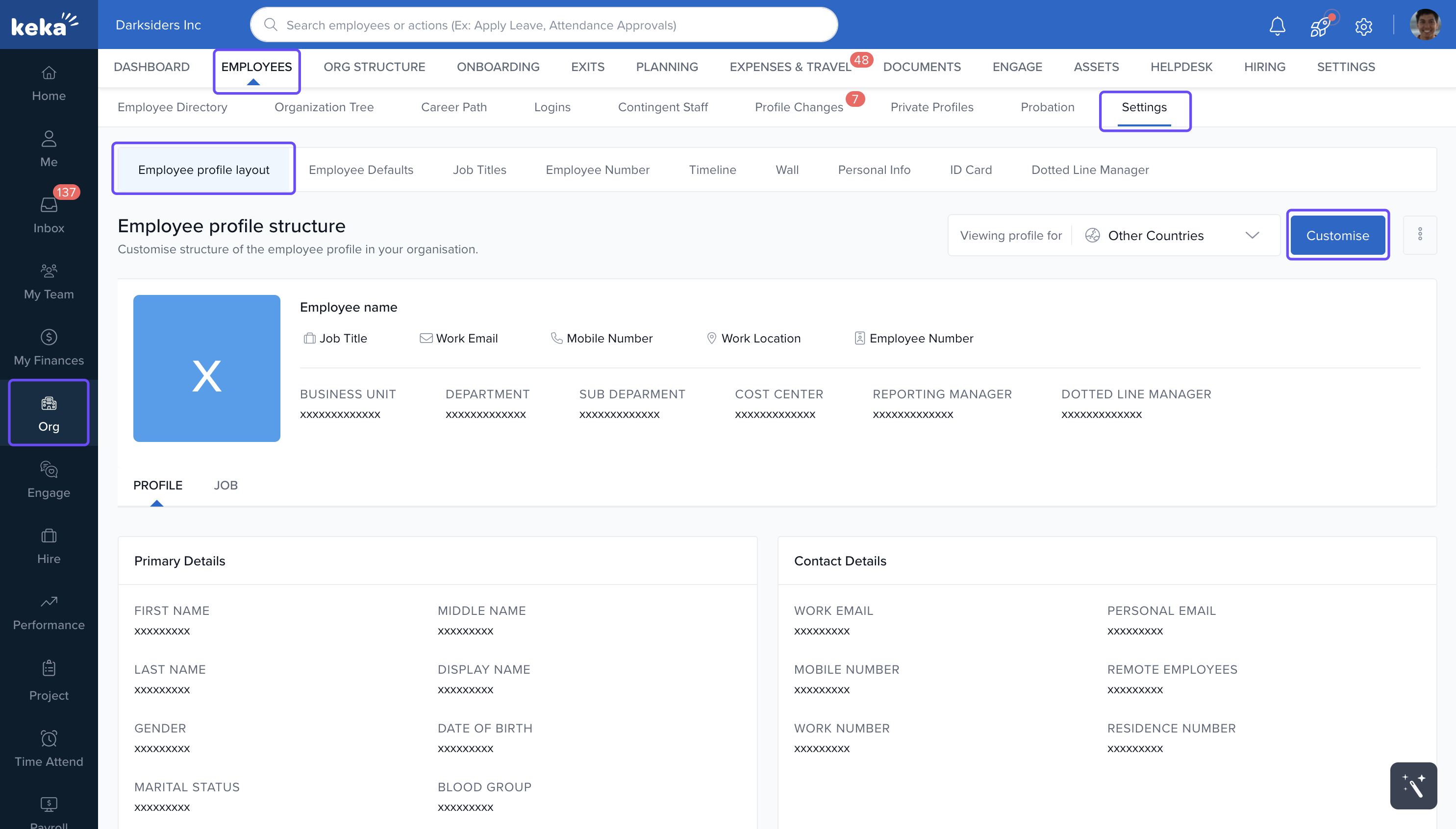The image size is (1456, 829).
Task: Open the three-dot more options menu
Action: pos(1420,234)
